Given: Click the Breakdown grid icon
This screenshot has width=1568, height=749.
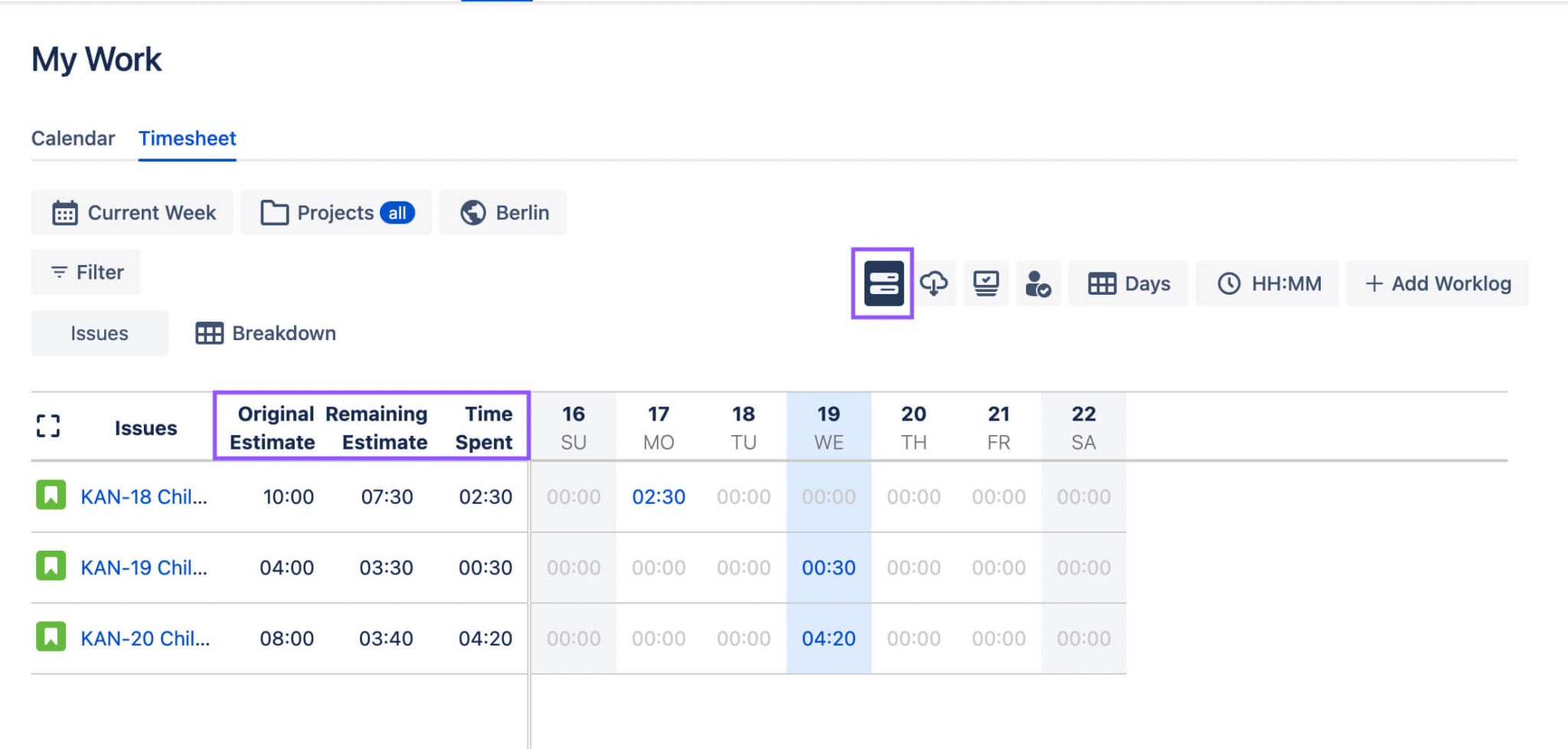Looking at the screenshot, I should 207,333.
